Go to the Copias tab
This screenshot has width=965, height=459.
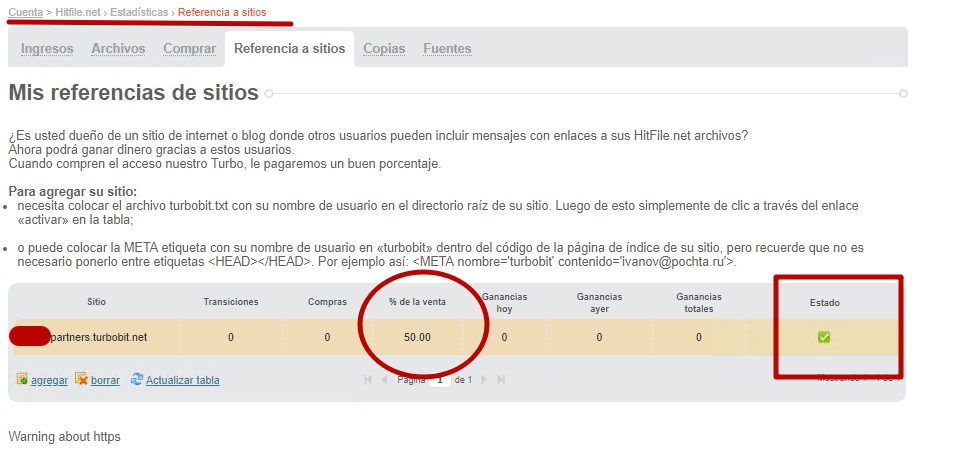point(384,49)
